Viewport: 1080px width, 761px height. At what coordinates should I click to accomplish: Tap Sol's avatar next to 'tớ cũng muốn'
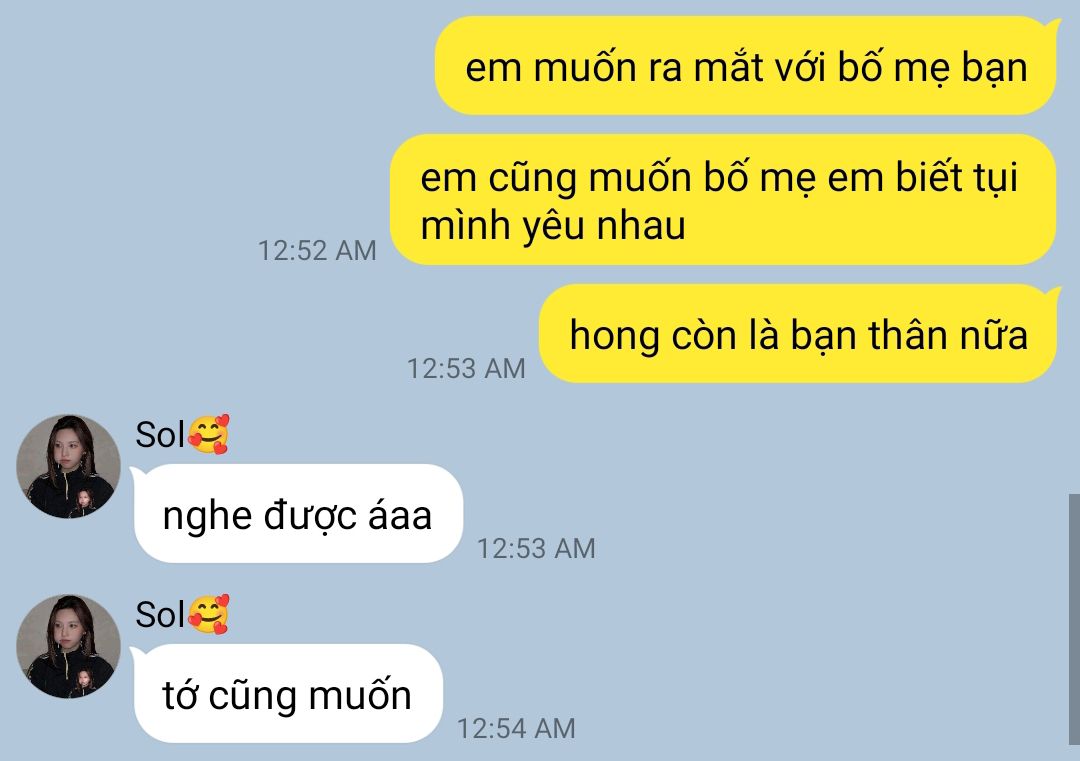tap(68, 647)
